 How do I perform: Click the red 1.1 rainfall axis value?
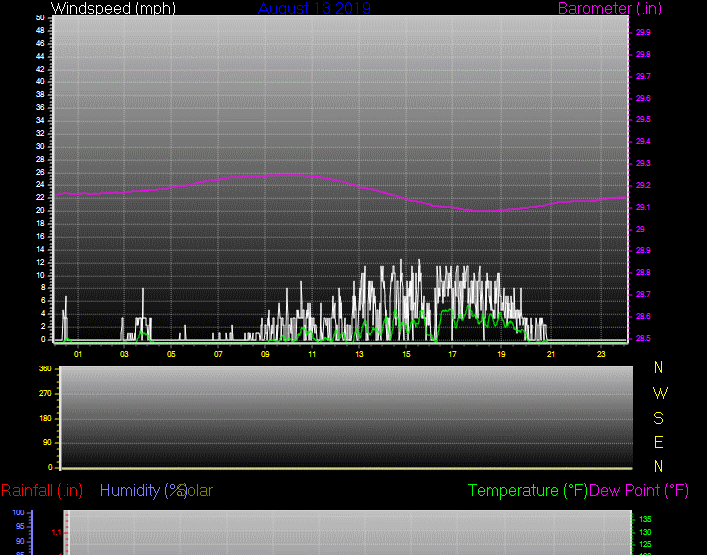click(x=56, y=533)
